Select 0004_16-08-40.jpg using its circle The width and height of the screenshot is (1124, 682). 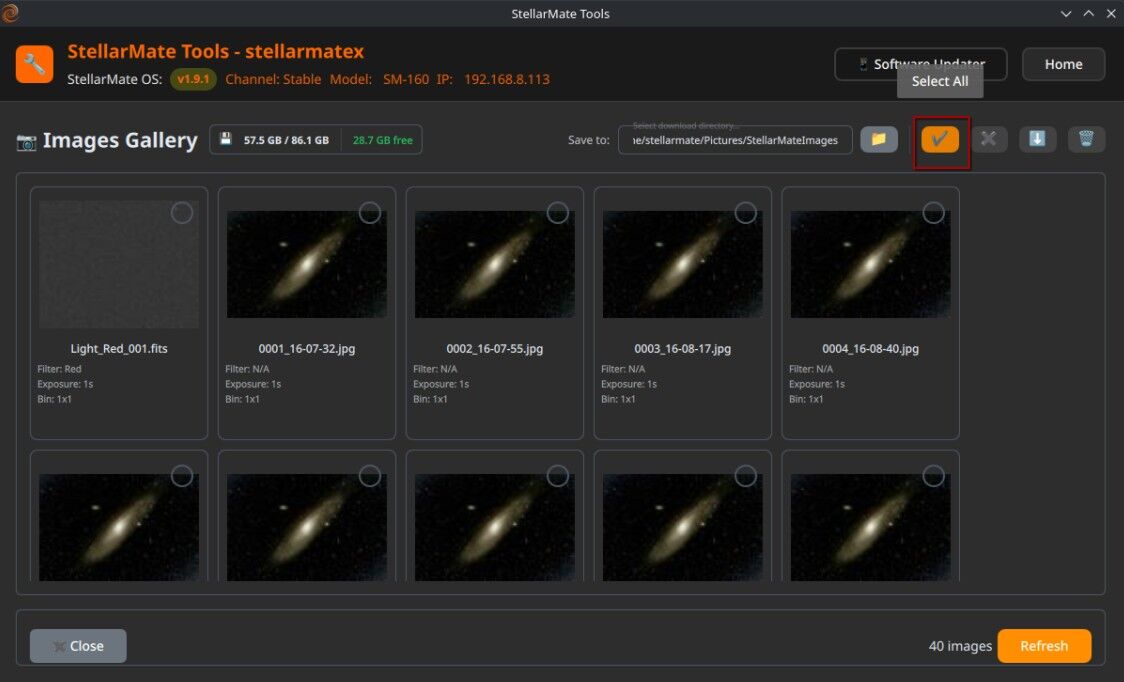933,213
